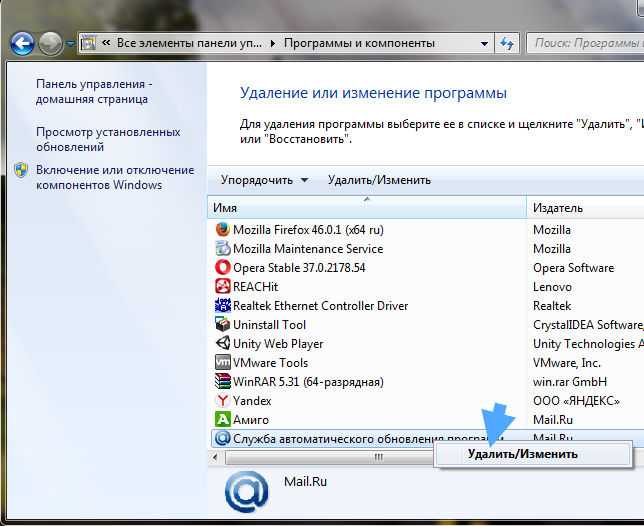
Task: Open recent pages dropdown beside the Forward button
Action: pos(71,44)
